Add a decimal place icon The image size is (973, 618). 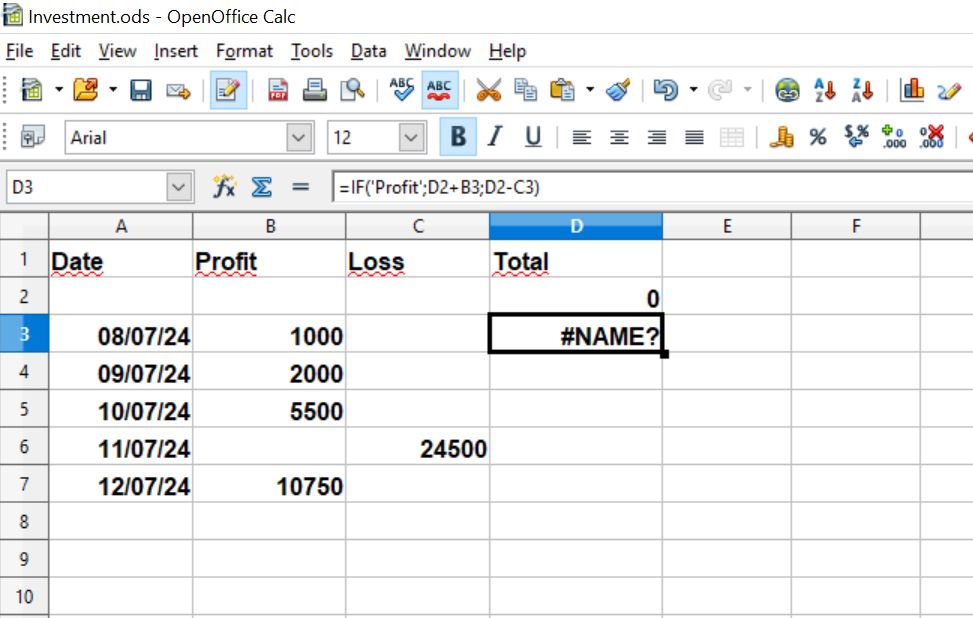[894, 137]
